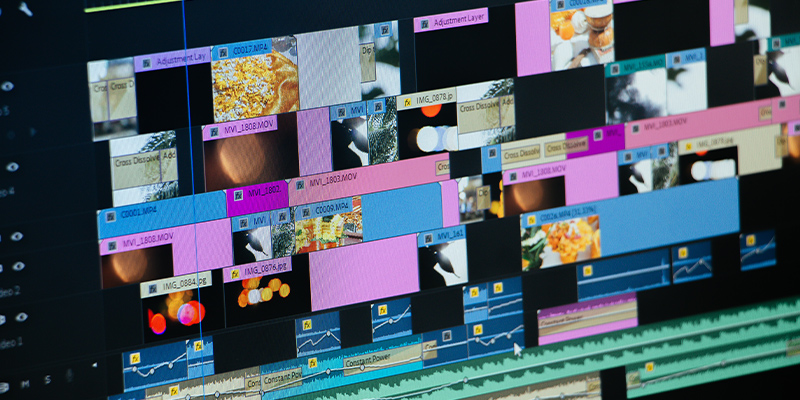Hide the Video 1 track with its eye icon
The image size is (800, 400).
pyautogui.click(x=21, y=317)
